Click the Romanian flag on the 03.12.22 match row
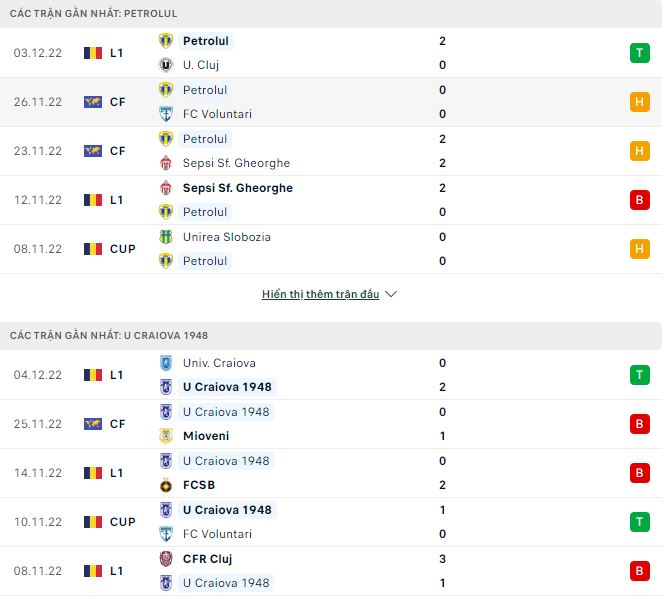This screenshot has height=599, width=666. pos(93,53)
